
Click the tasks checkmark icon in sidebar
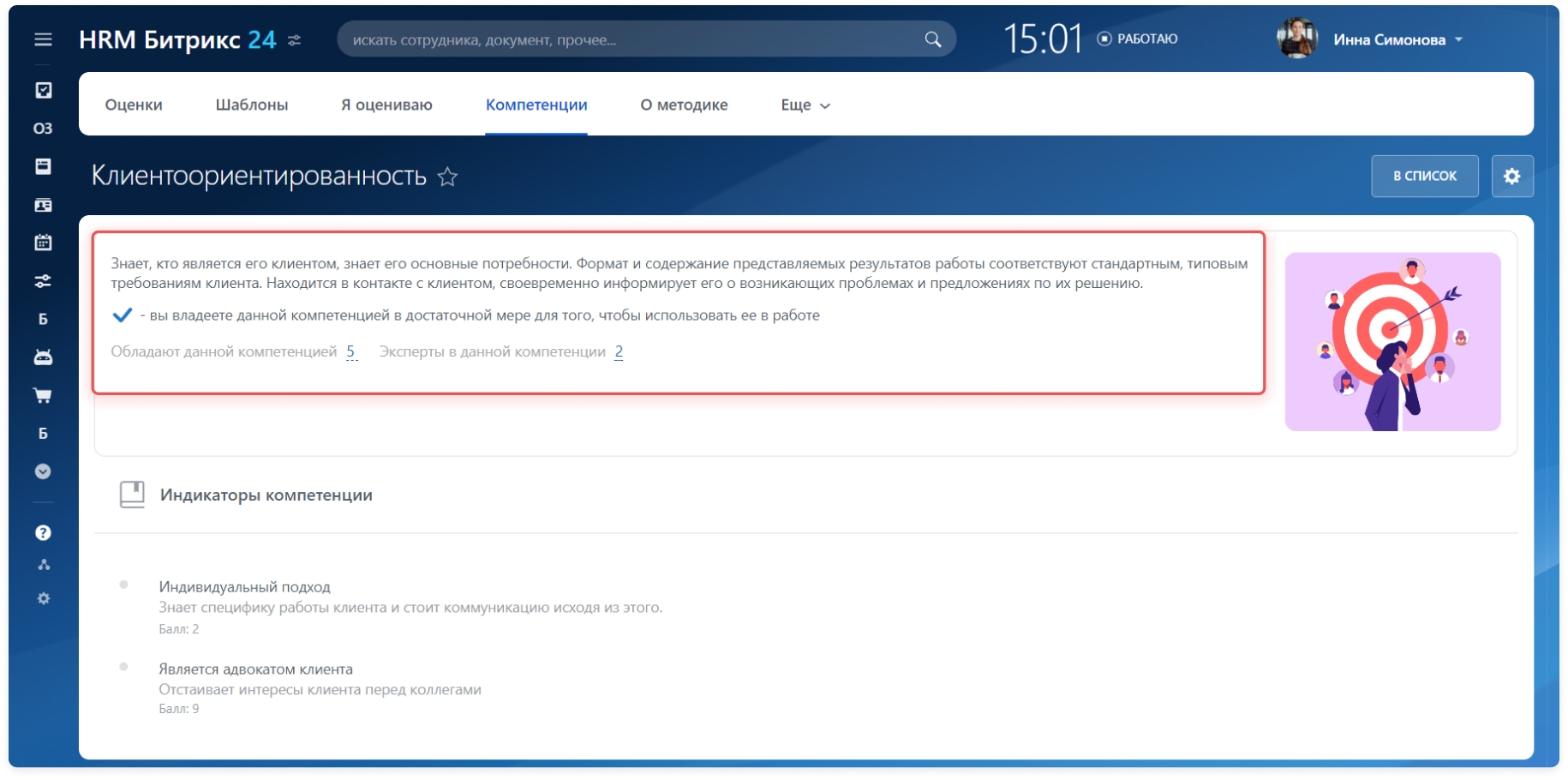click(x=43, y=90)
